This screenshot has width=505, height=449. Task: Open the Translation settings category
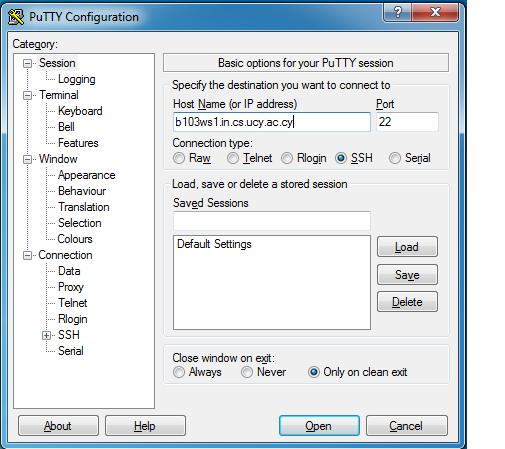84,207
